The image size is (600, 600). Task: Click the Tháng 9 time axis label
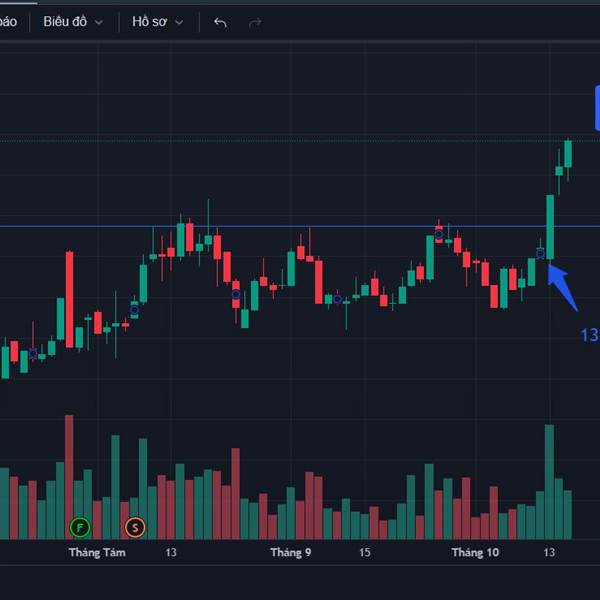(291, 553)
